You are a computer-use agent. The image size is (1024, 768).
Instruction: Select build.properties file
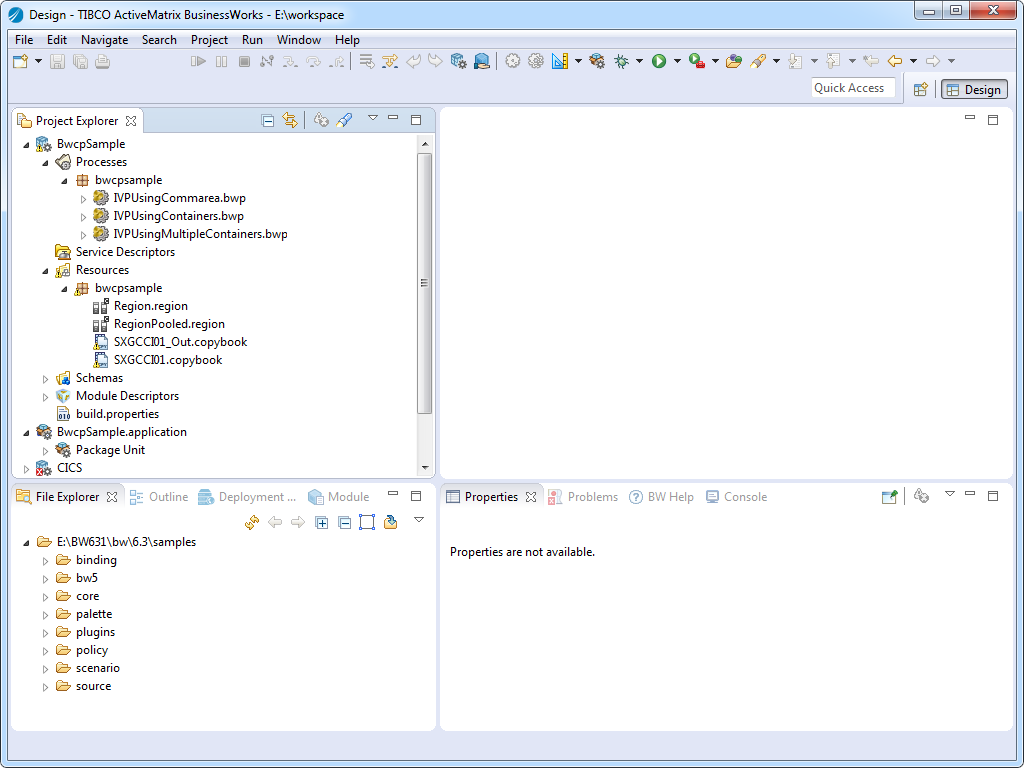118,414
